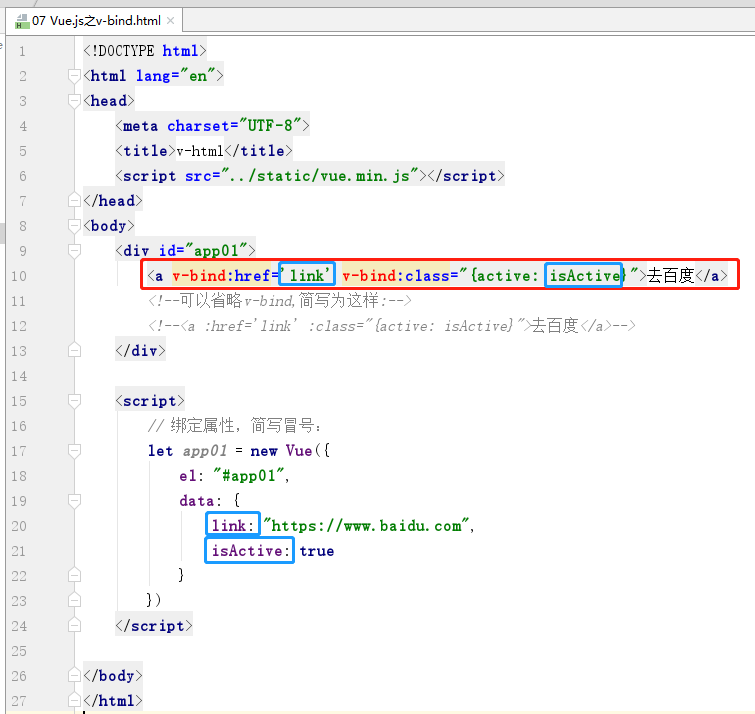Collapse the head tag fold on line 3

tap(74, 101)
